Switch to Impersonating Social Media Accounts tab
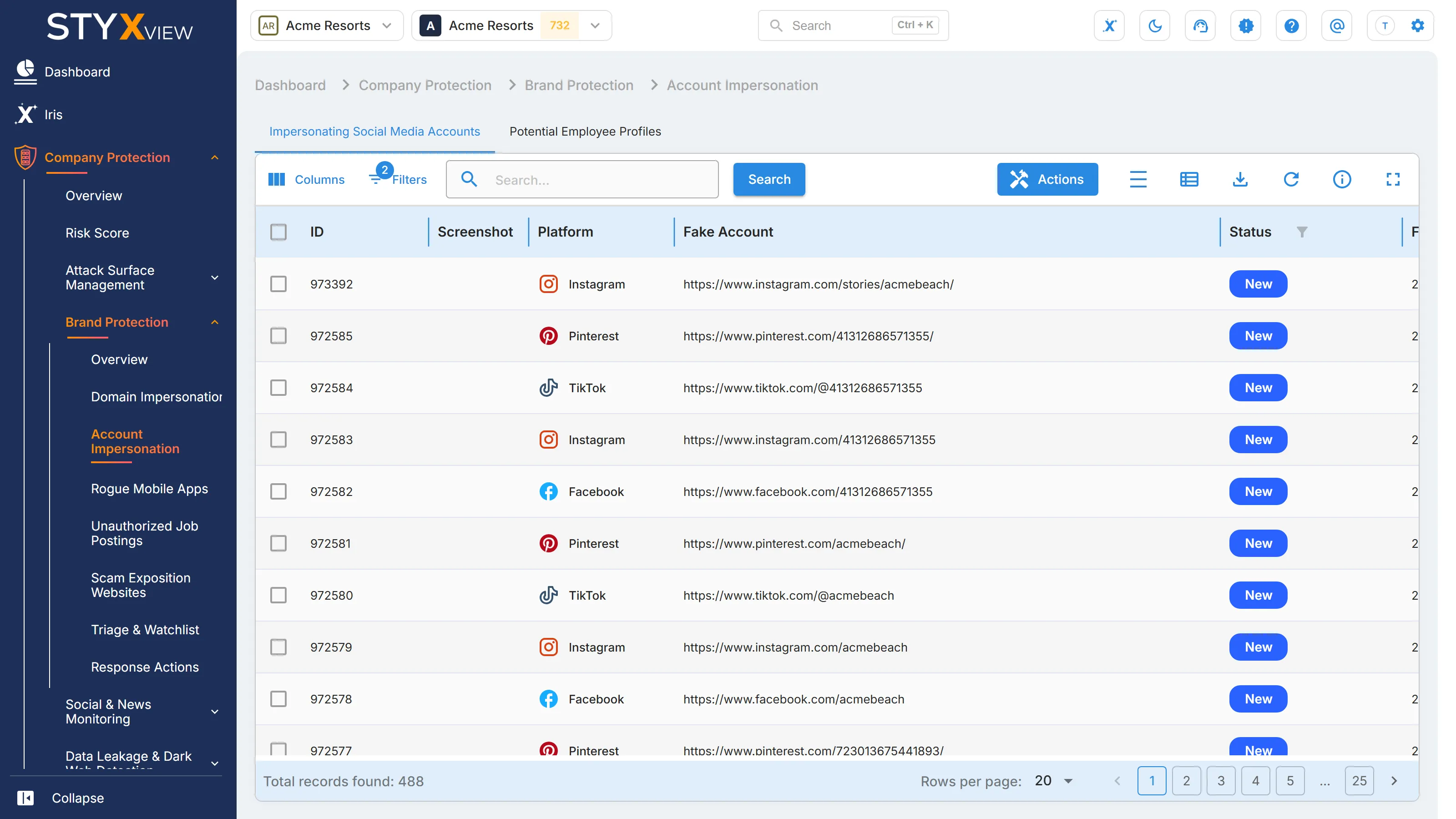1456x819 pixels. click(x=374, y=131)
